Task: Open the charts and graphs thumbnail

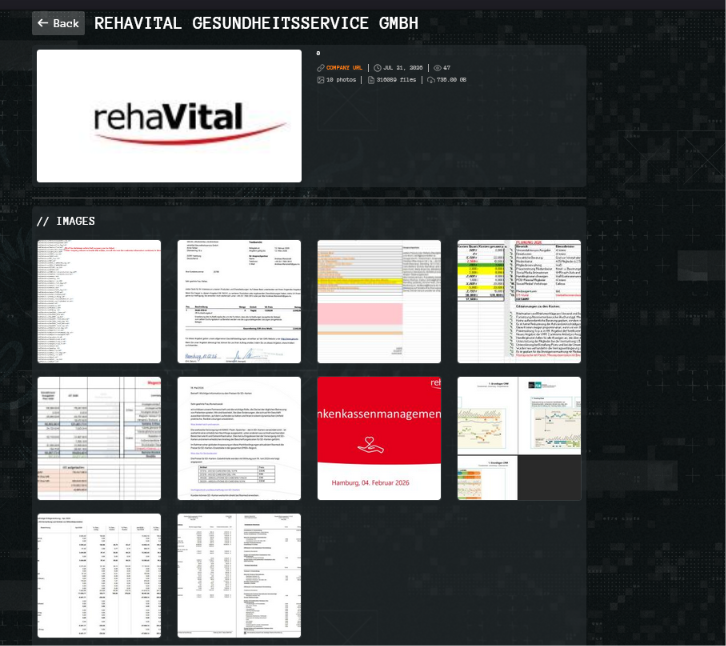Action: click(x=519, y=439)
